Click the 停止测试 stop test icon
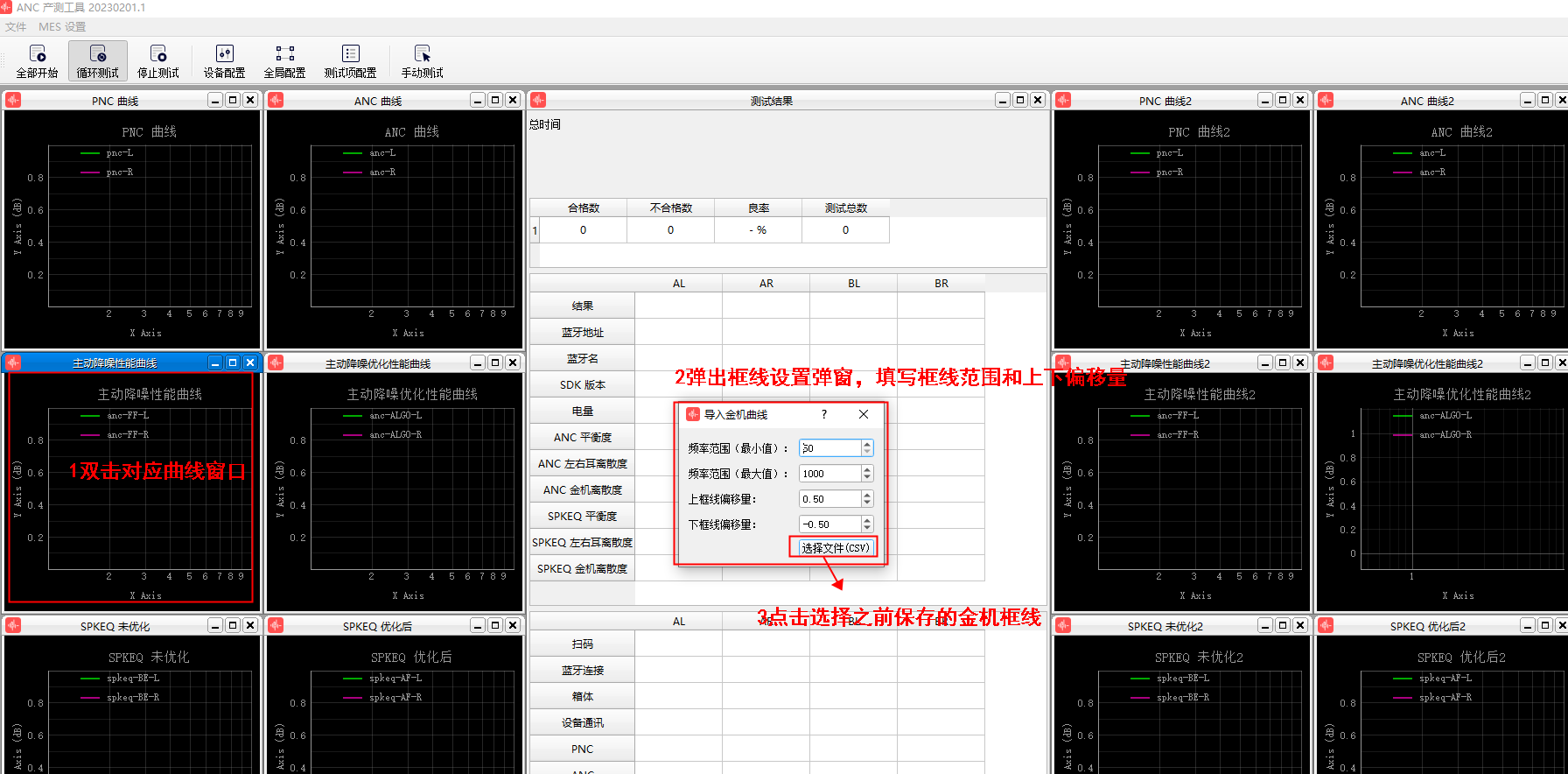 pos(158,61)
